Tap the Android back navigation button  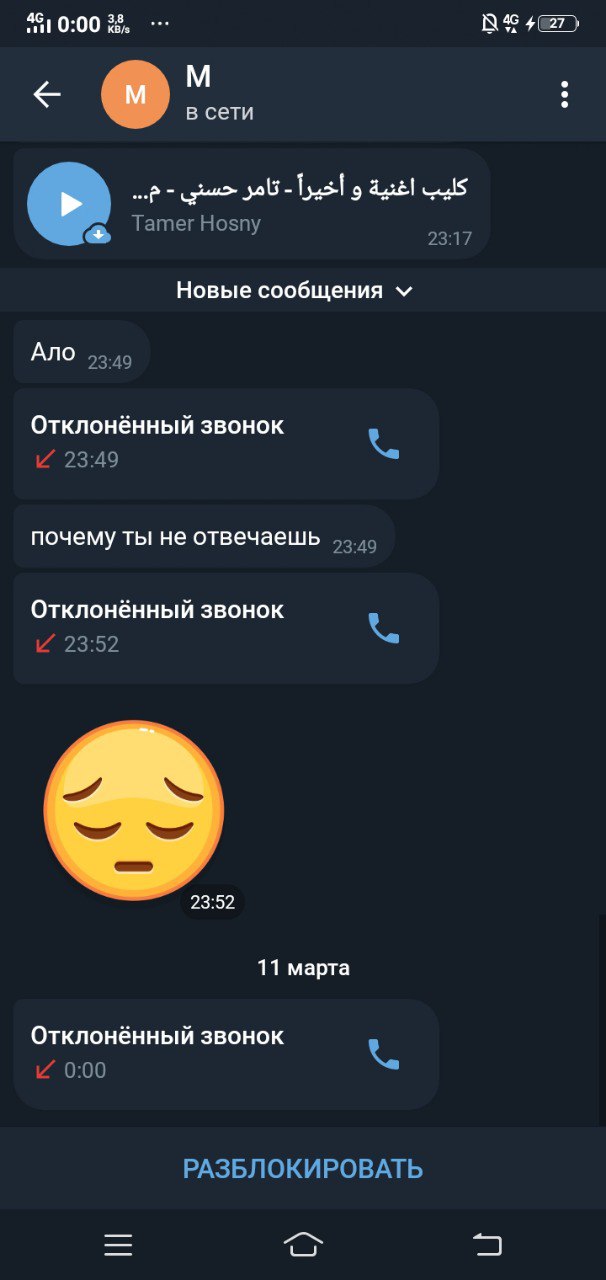pyautogui.click(x=487, y=1244)
